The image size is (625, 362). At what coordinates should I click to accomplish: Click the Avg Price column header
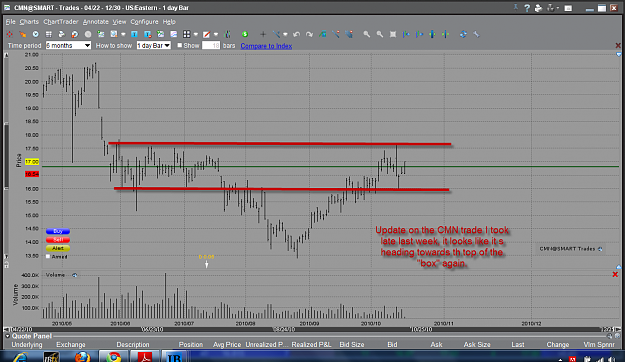227,344
